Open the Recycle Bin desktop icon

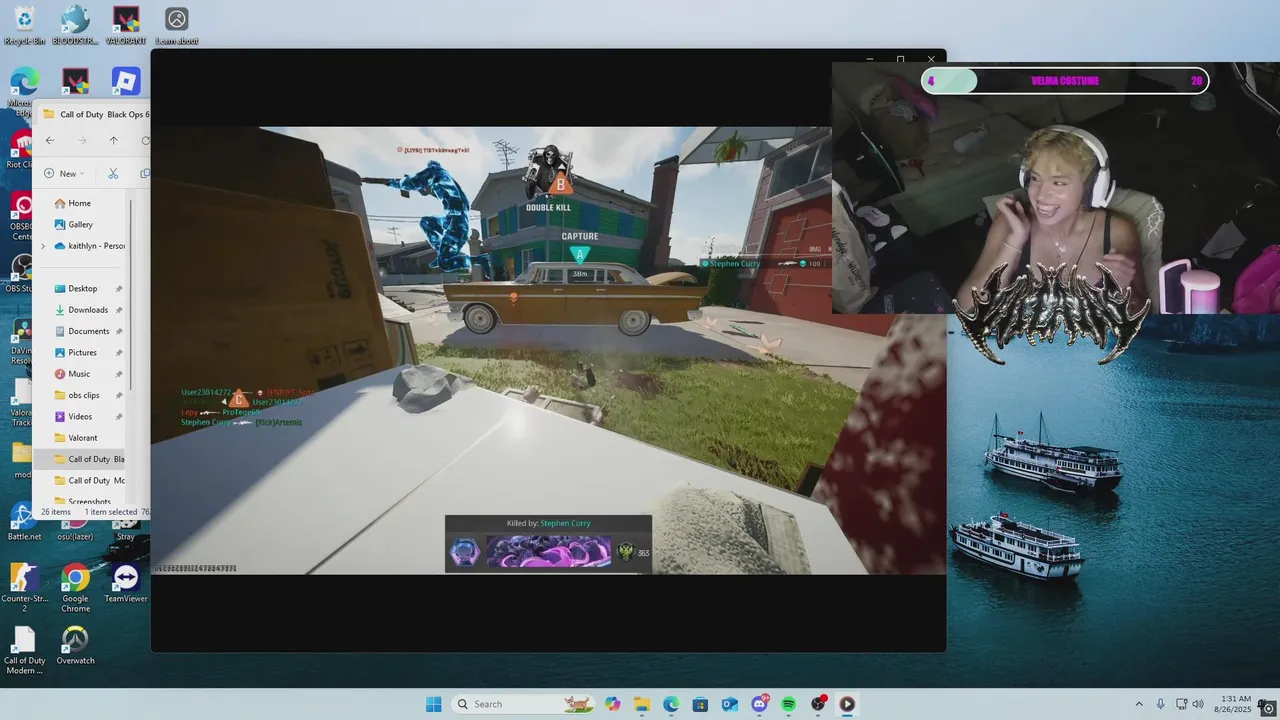point(24,24)
